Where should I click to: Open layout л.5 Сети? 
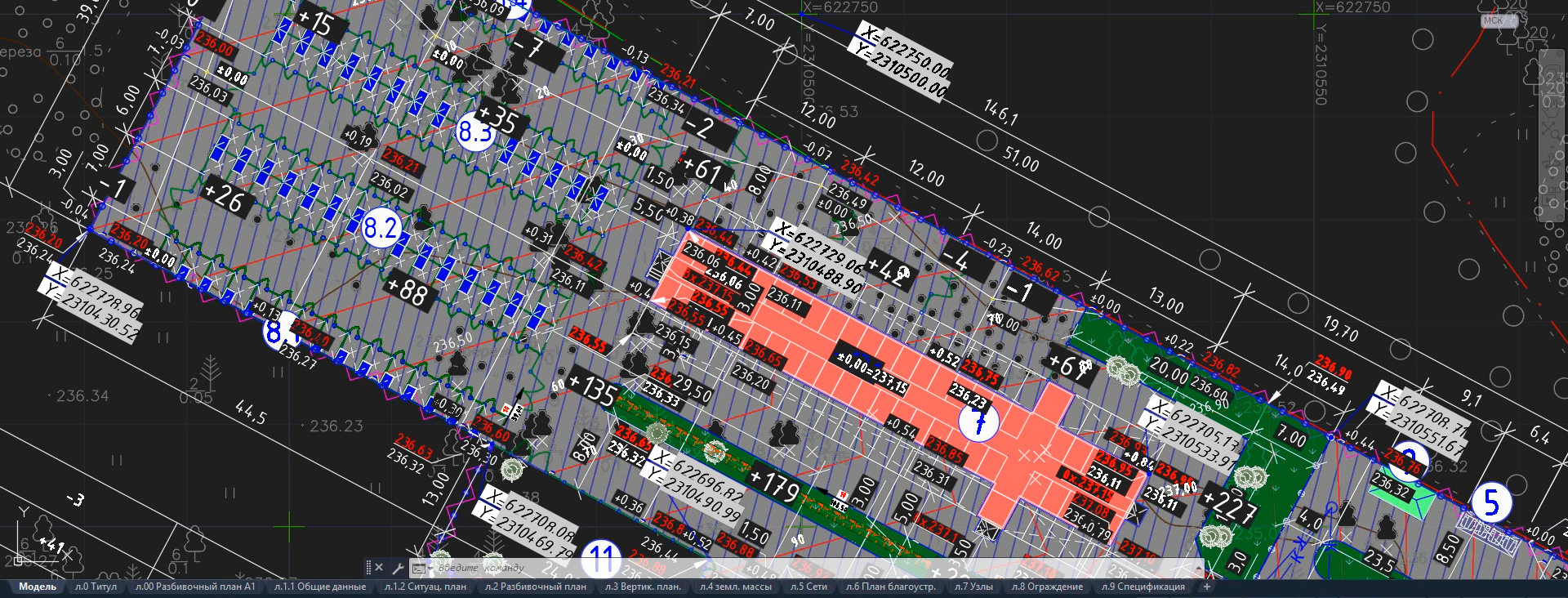pyautogui.click(x=808, y=587)
